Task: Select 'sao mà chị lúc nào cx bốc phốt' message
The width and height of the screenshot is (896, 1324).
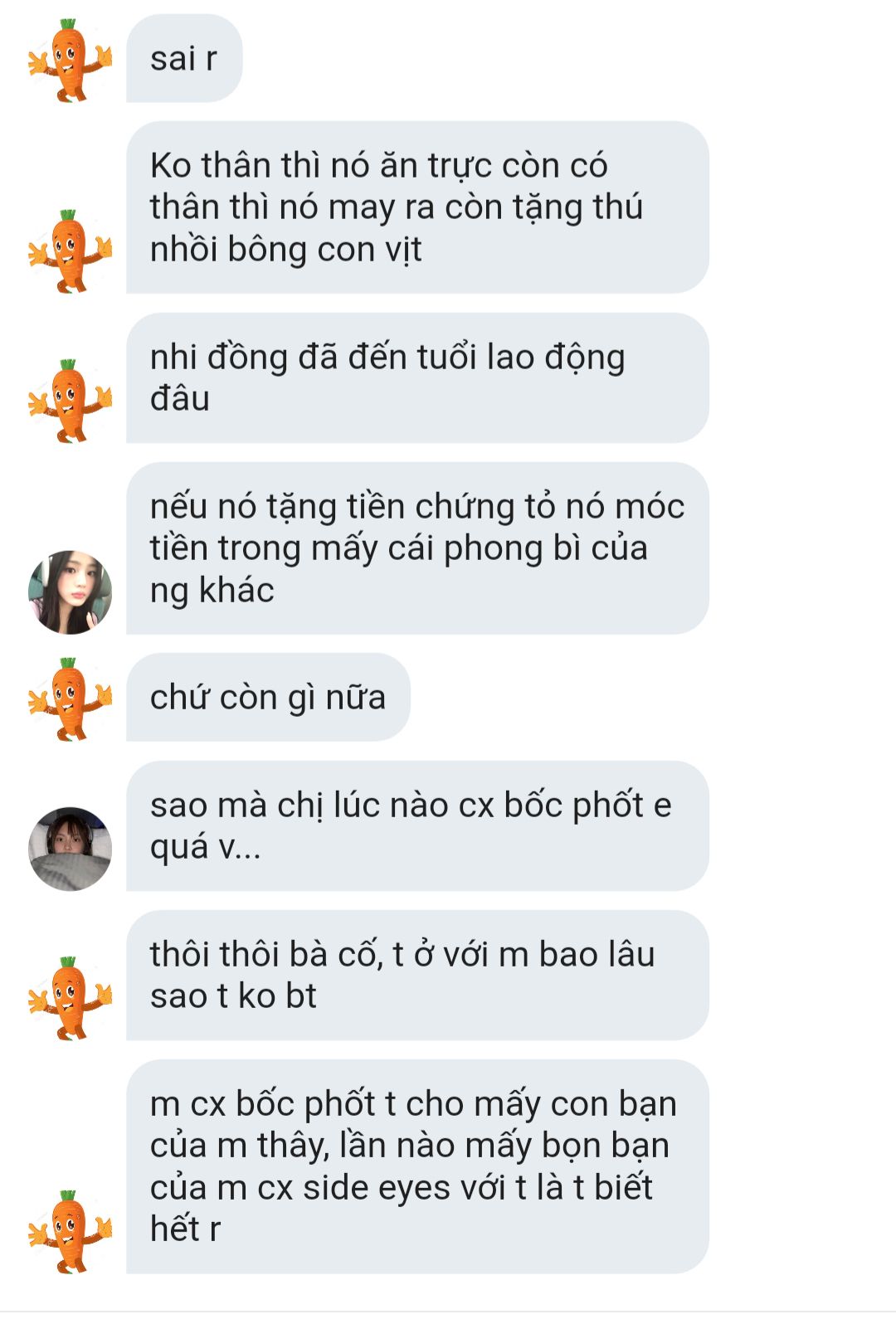Action: (417, 826)
